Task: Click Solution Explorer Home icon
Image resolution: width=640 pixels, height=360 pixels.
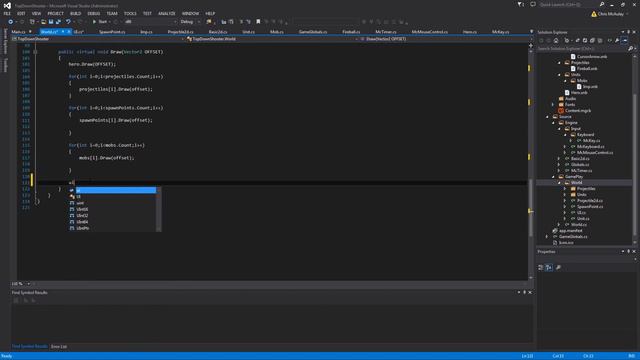Action: point(556,40)
